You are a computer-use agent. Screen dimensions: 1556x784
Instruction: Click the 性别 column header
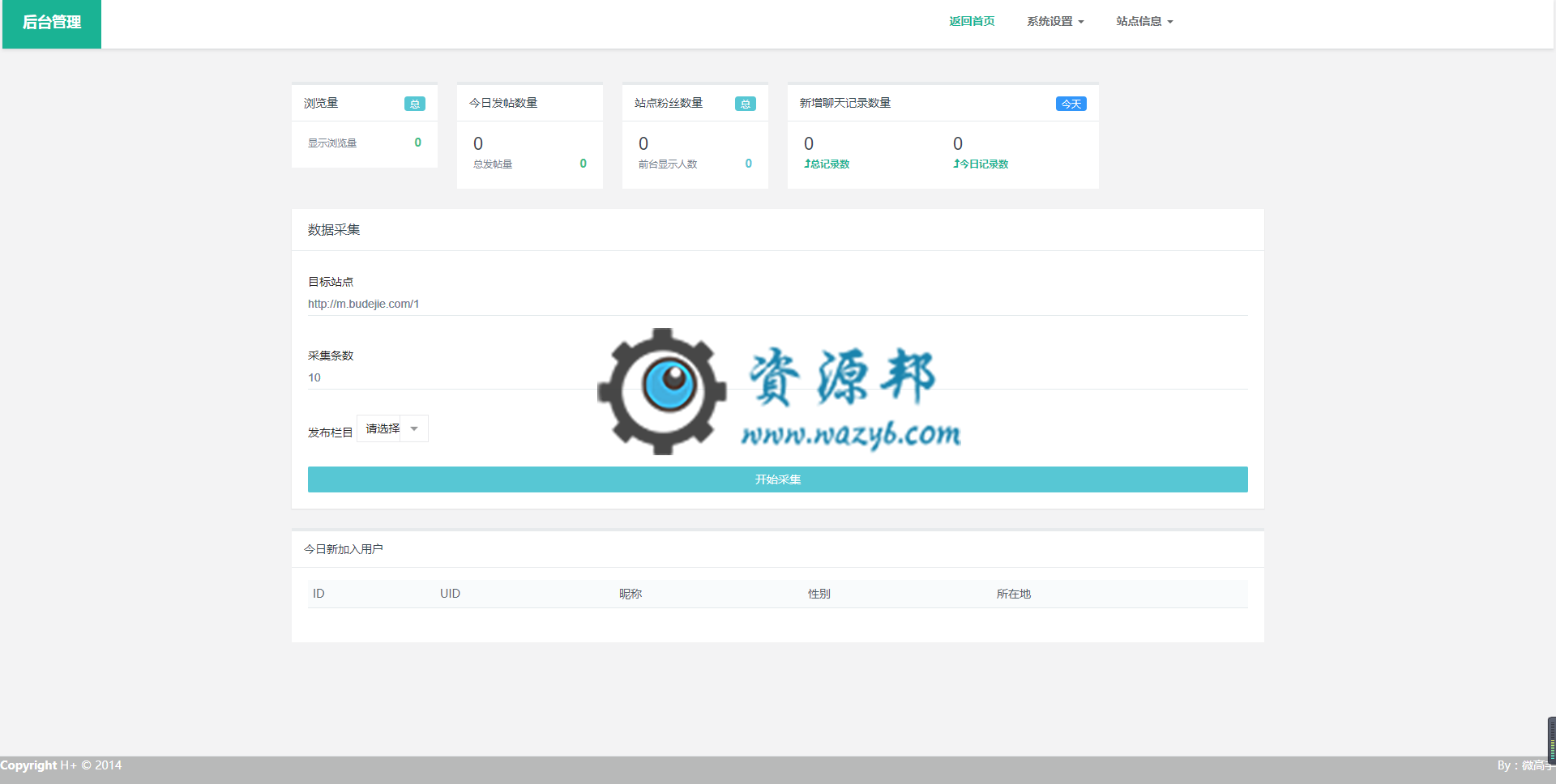tap(819, 594)
